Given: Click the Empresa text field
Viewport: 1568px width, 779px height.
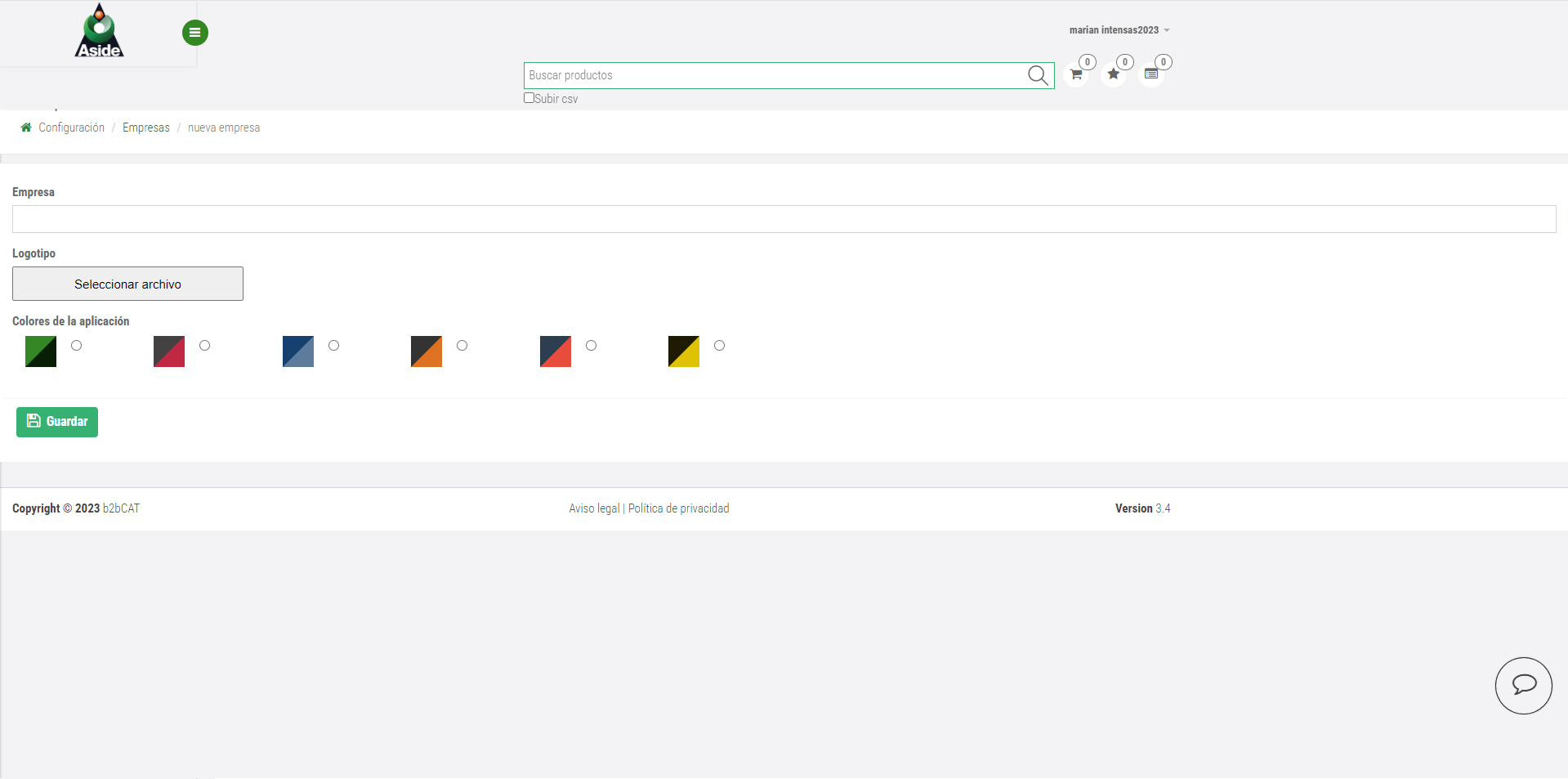Looking at the screenshot, I should [784, 219].
